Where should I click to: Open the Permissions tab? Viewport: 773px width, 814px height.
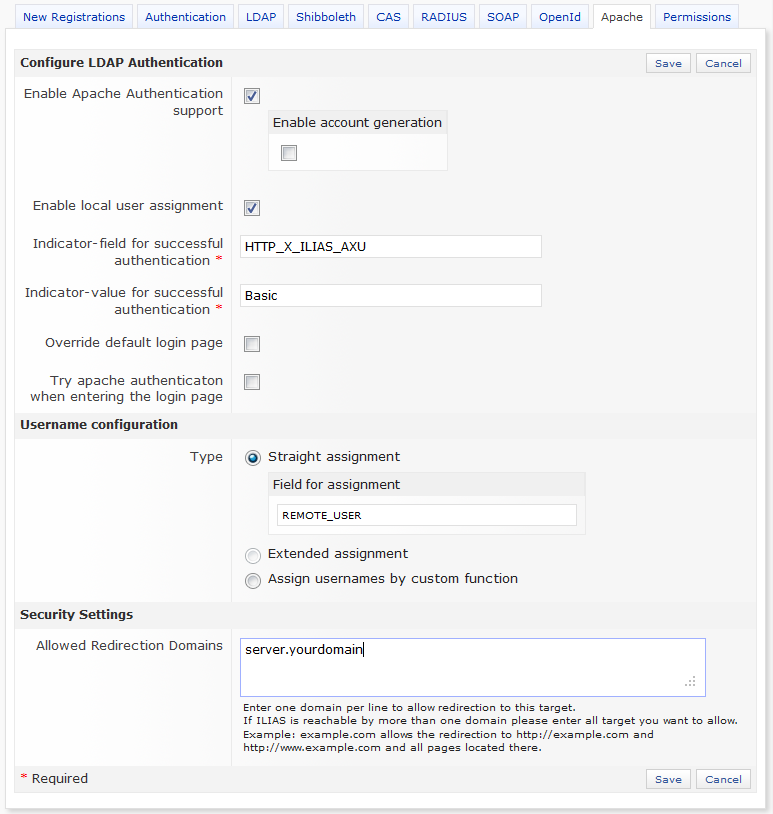pos(698,17)
